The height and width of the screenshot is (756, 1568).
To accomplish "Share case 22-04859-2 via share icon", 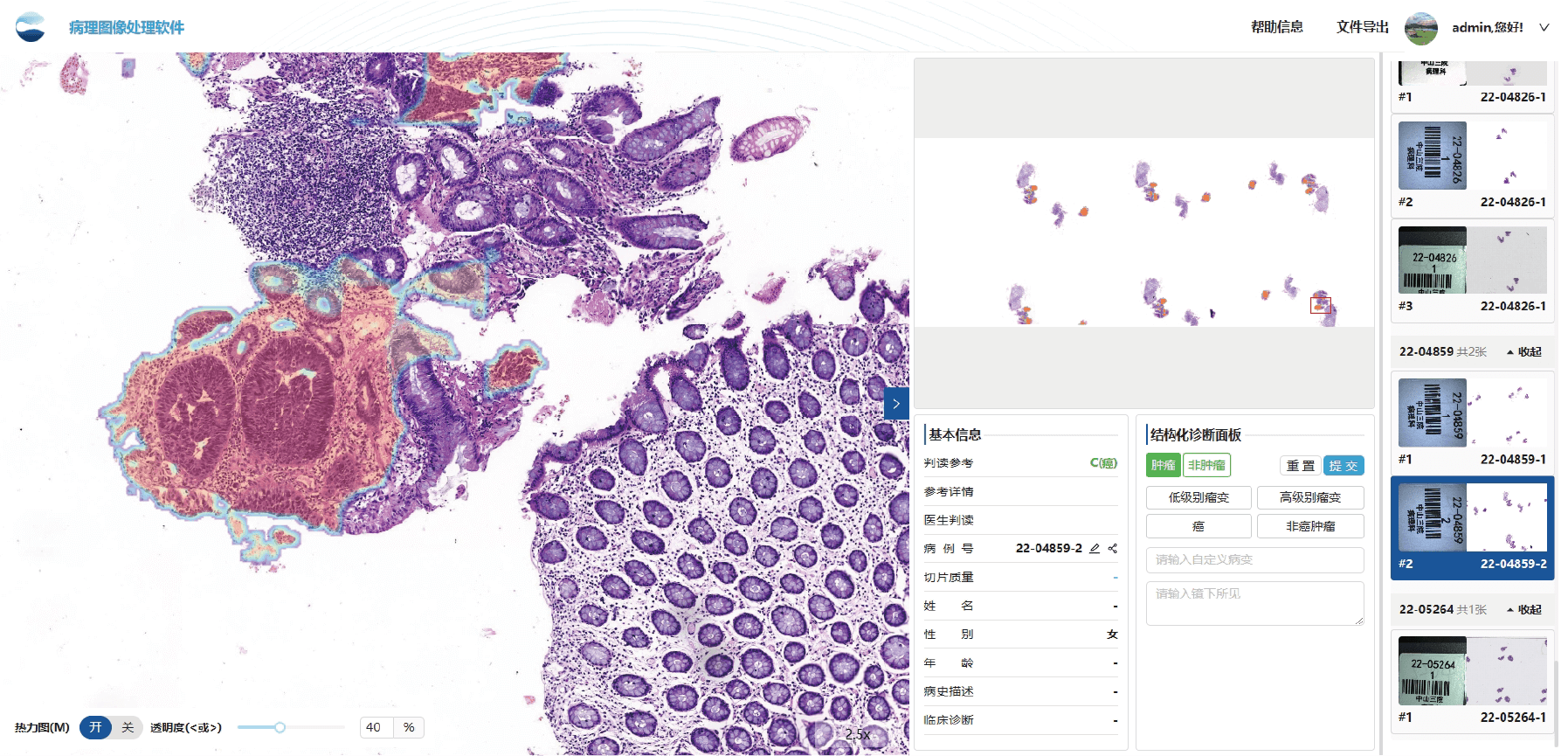I will pos(1113,548).
